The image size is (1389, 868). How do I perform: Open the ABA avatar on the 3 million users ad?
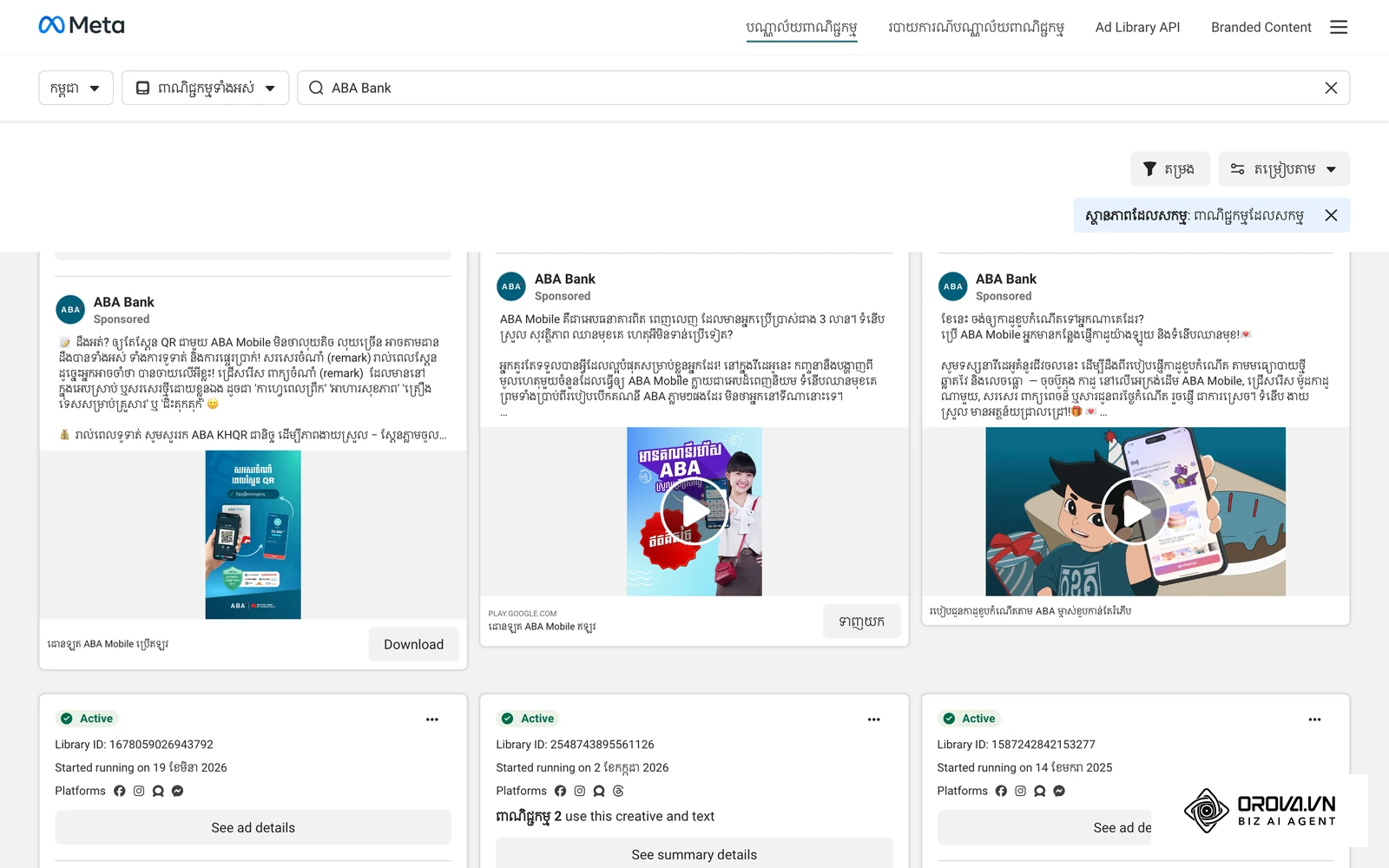point(511,286)
